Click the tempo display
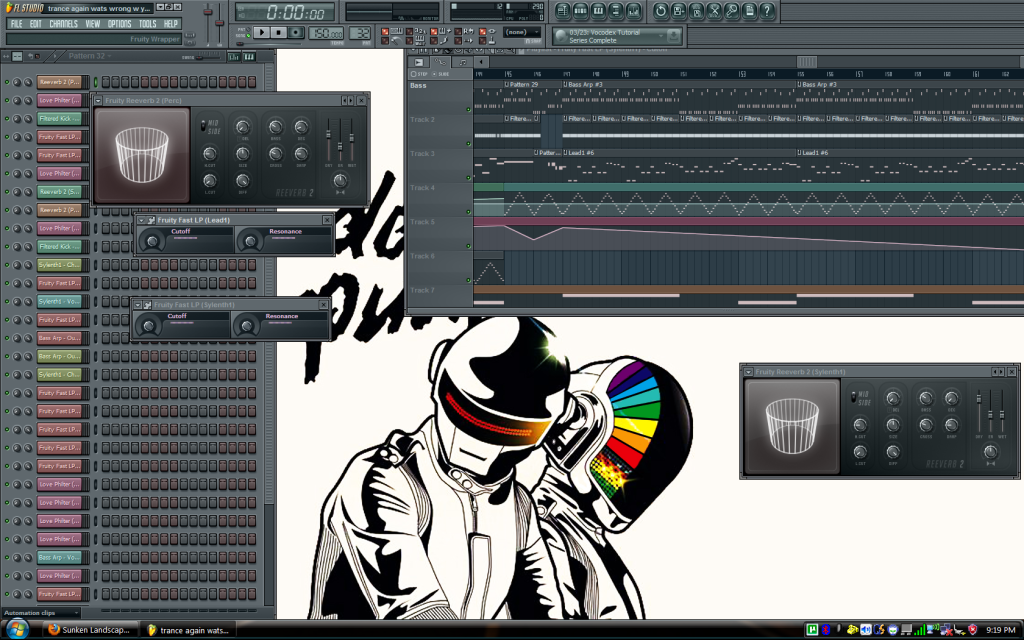Viewport: 1024px width, 640px height. [326, 33]
